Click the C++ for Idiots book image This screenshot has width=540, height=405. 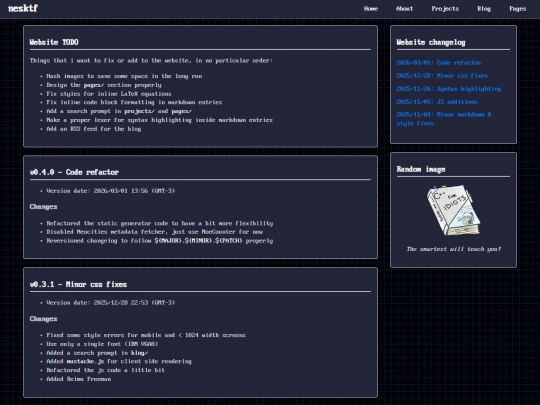(x=453, y=210)
